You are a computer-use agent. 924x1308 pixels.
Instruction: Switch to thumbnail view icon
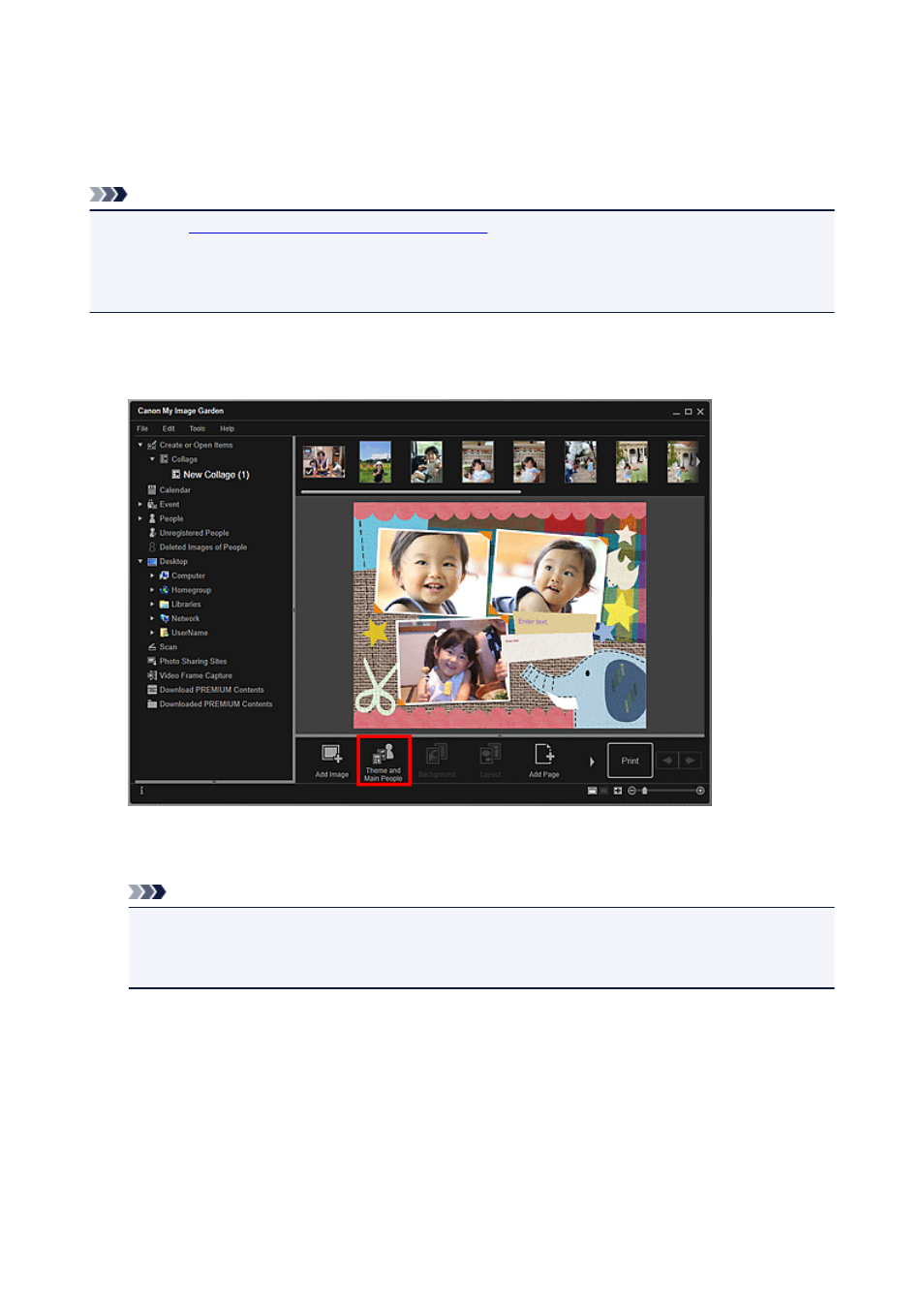(593, 791)
